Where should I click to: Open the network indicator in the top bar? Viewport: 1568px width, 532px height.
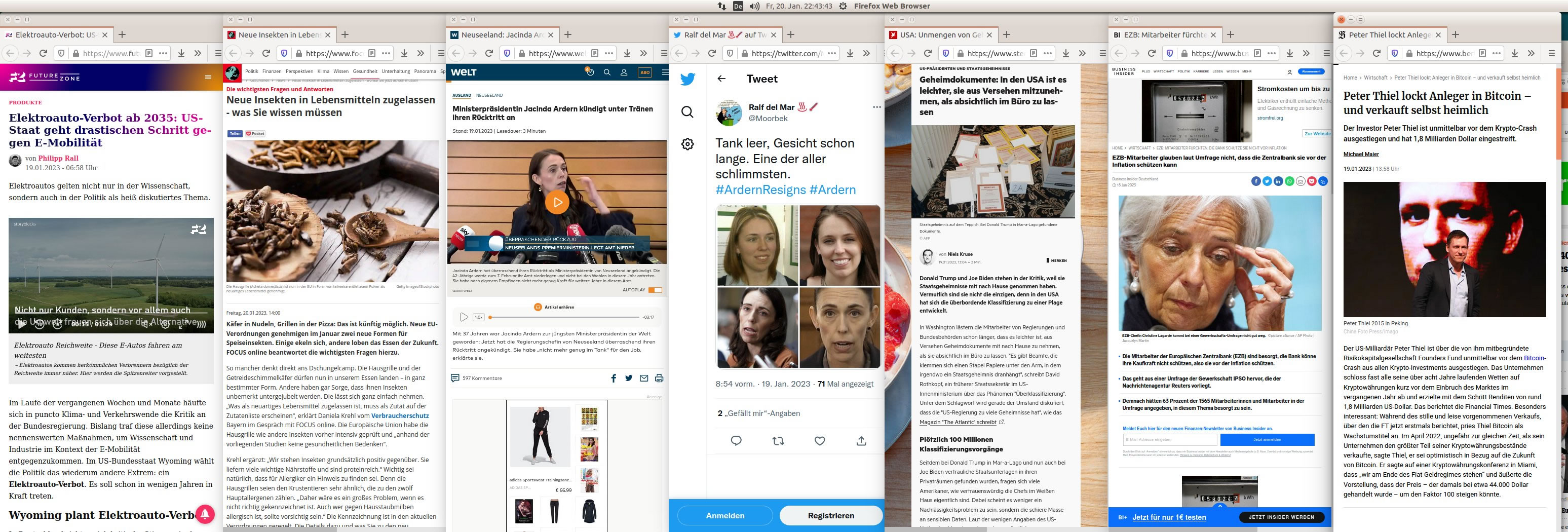coord(722,6)
